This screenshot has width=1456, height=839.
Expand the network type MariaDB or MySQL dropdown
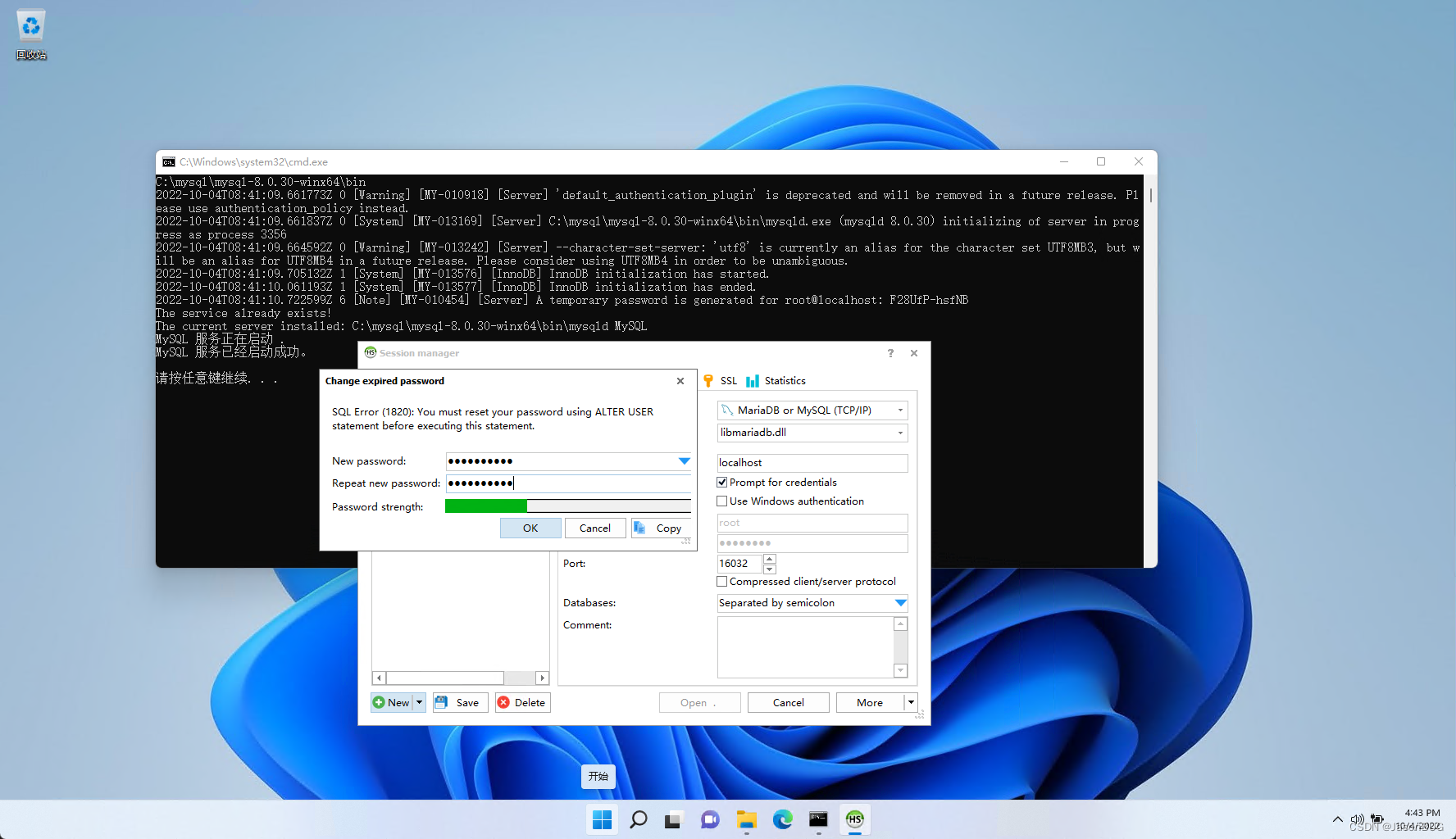[900, 410]
